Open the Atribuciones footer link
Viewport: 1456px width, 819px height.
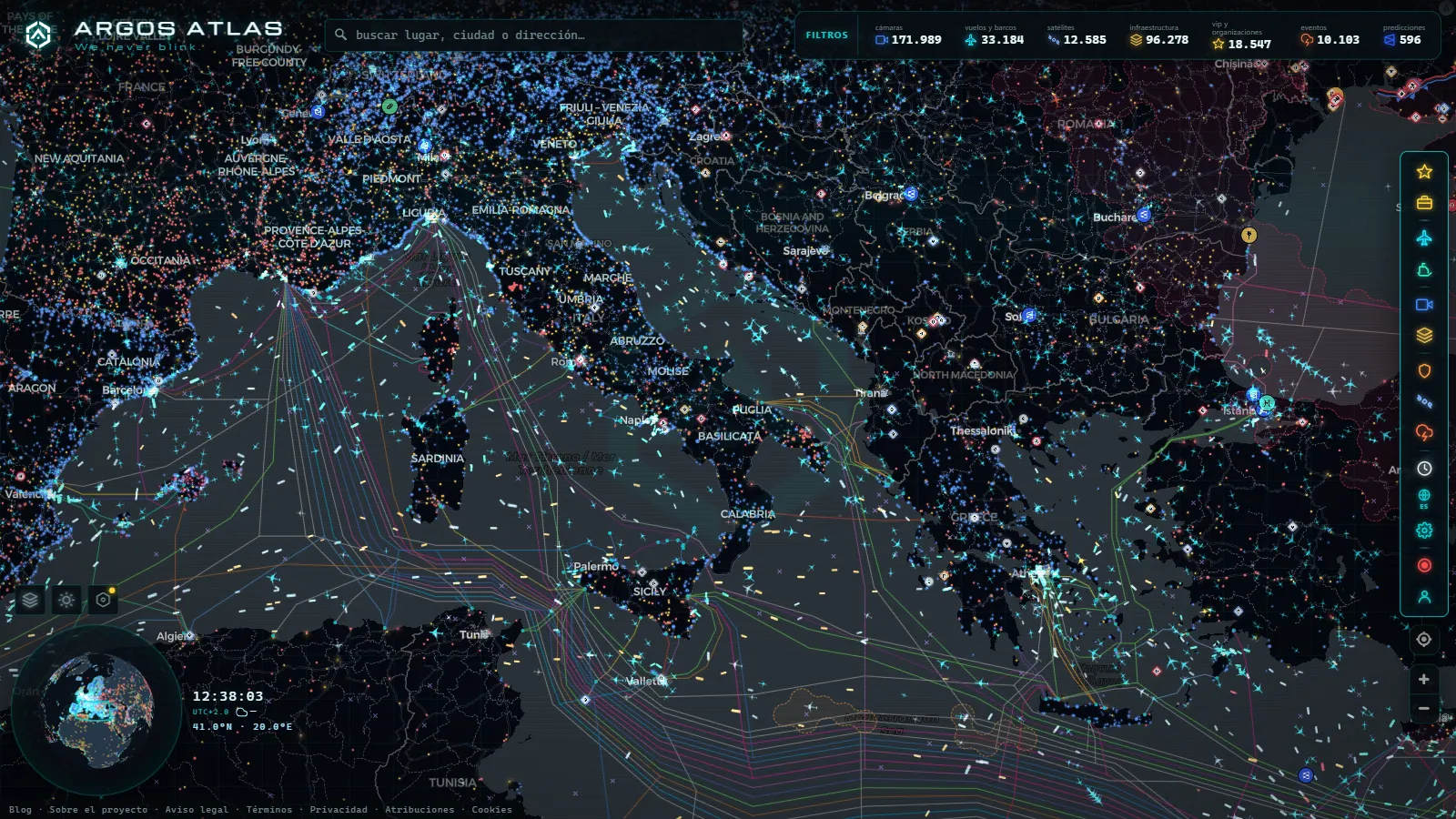coord(420,809)
